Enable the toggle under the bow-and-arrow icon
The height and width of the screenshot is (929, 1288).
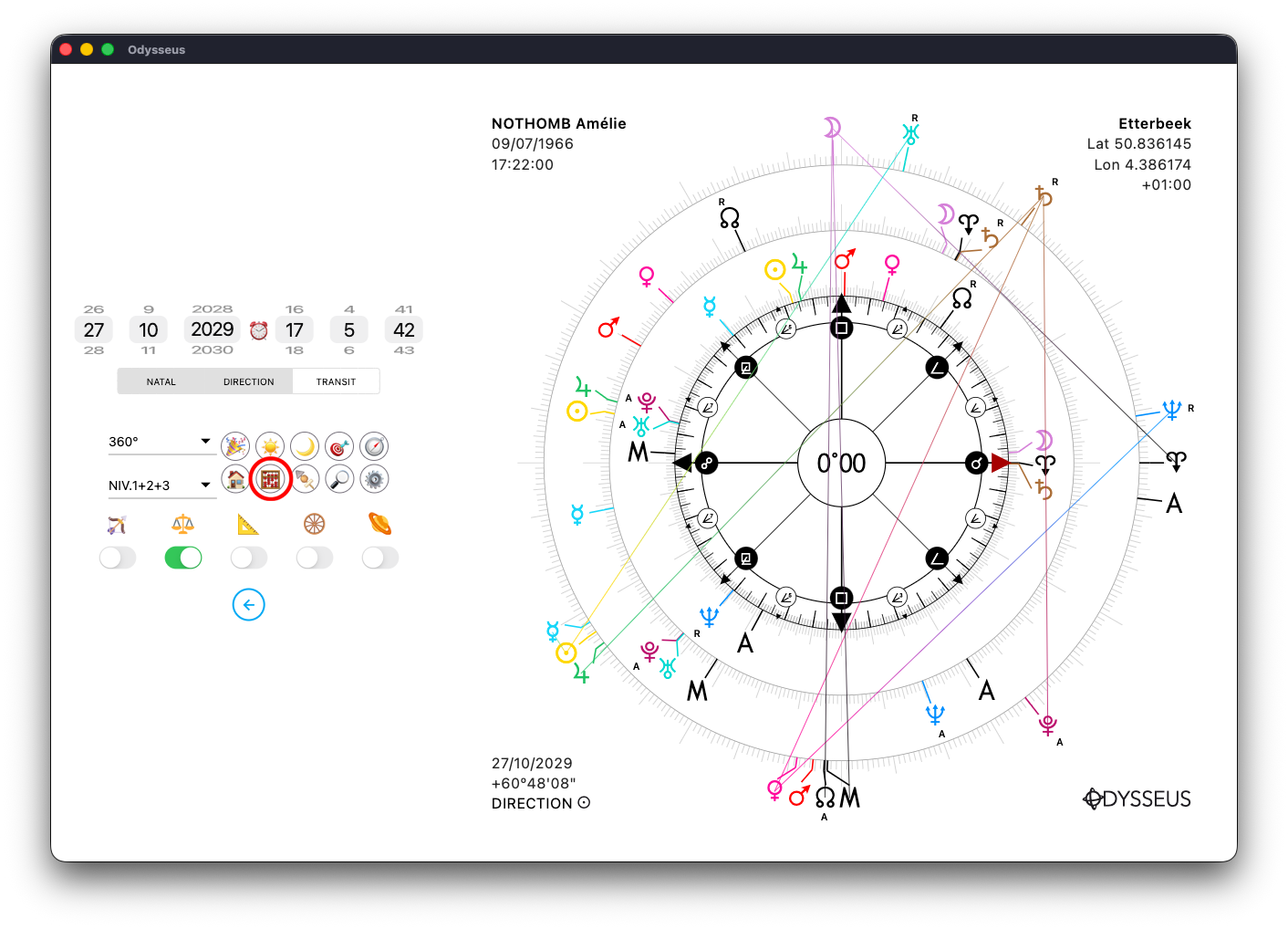point(118,558)
